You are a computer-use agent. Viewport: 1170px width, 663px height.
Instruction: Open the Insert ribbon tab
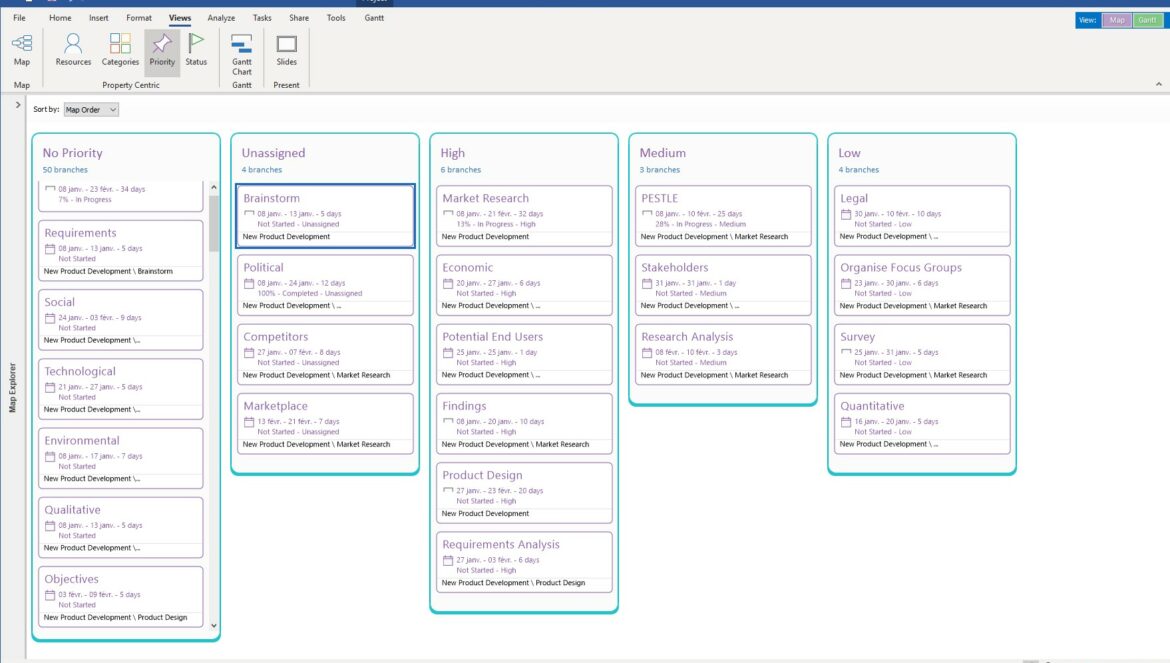99,18
